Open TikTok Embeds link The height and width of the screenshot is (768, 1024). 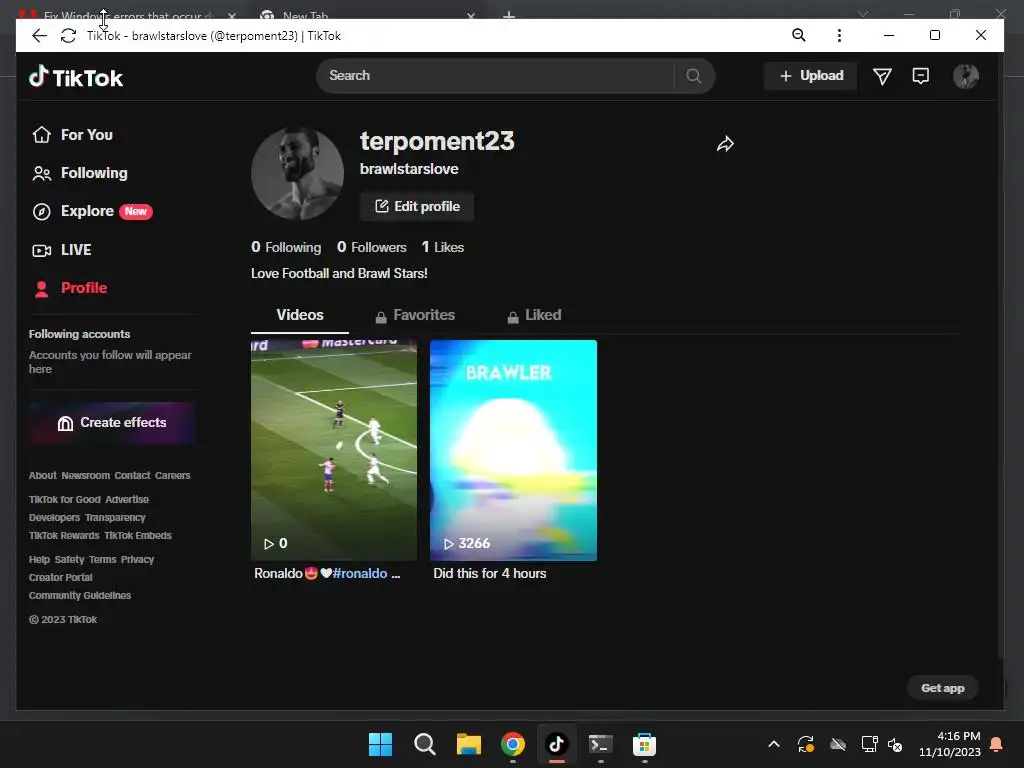pyautogui.click(x=138, y=536)
